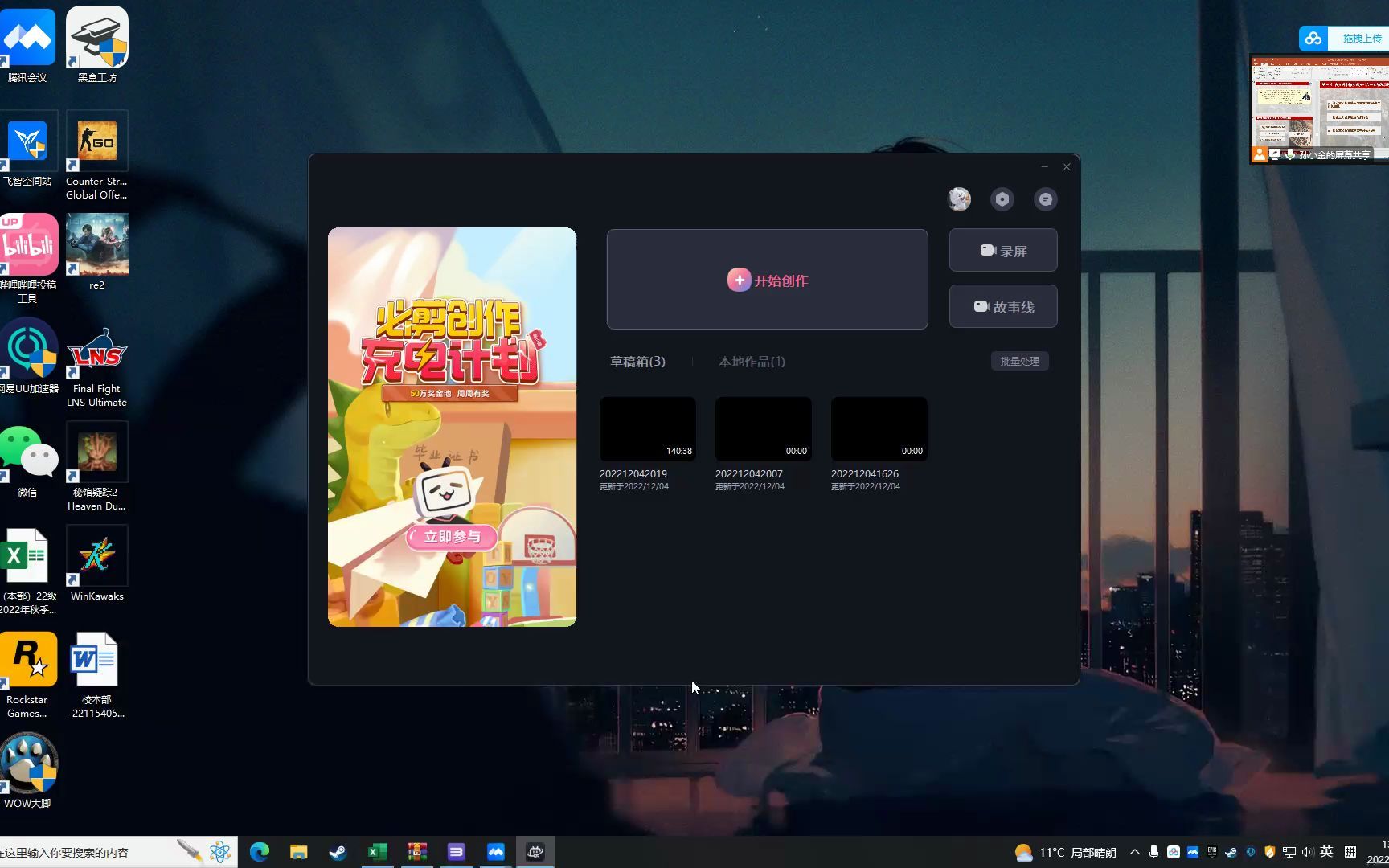Viewport: 1389px width, 868px height.
Task: Open the user avatar profile in 必剪
Action: point(959,199)
